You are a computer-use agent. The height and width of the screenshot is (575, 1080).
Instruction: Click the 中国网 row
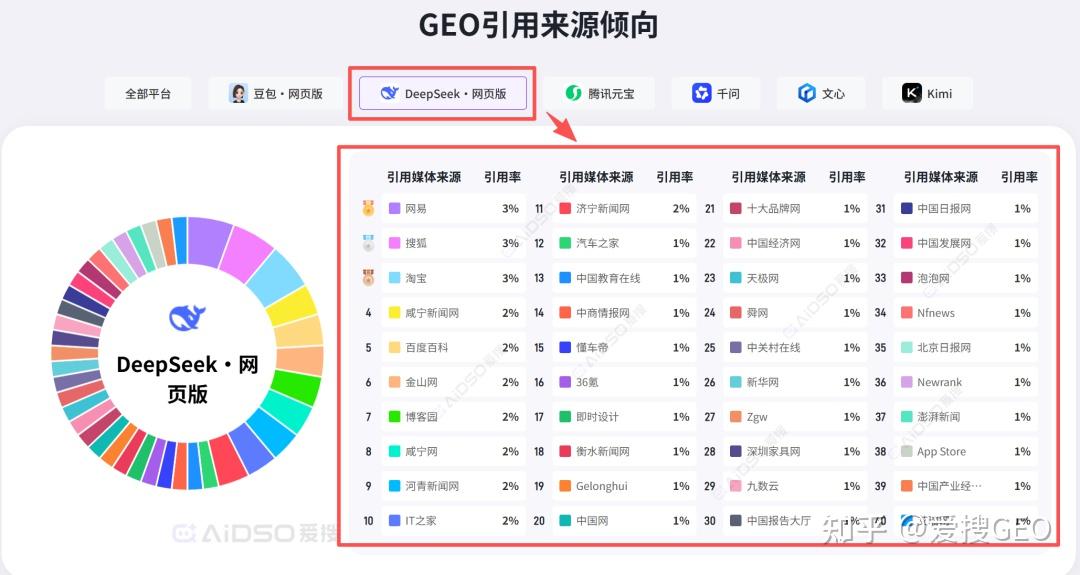(x=624, y=521)
